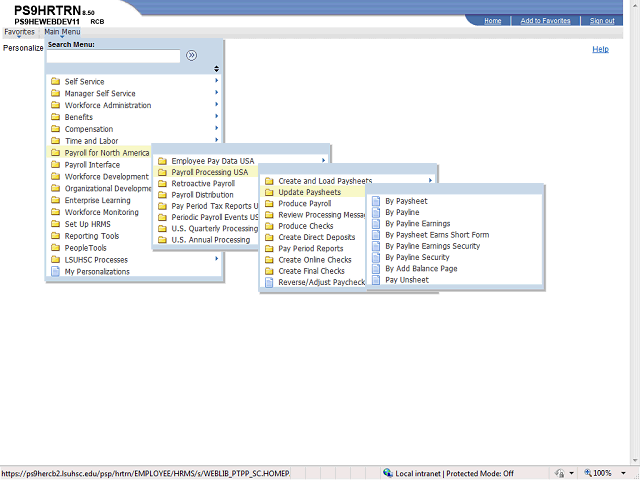
Task: Click the Employee Pay Data USA folder icon
Action: pos(162,160)
